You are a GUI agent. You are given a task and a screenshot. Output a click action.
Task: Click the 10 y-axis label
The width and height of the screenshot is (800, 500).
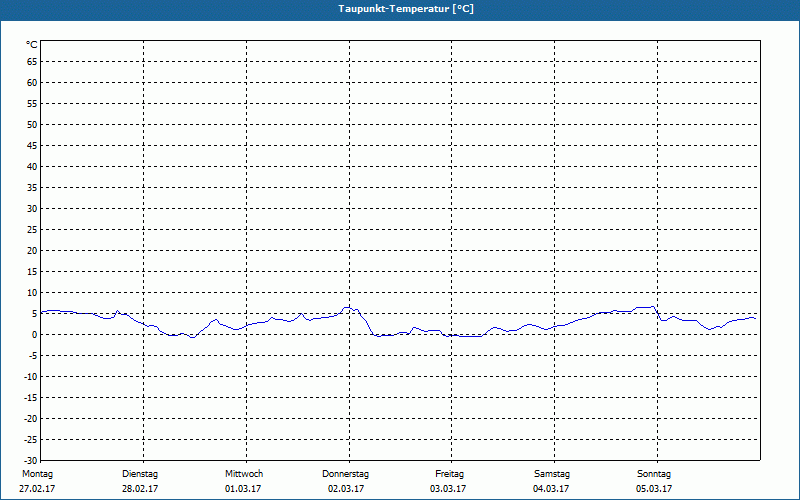[x=32, y=293]
